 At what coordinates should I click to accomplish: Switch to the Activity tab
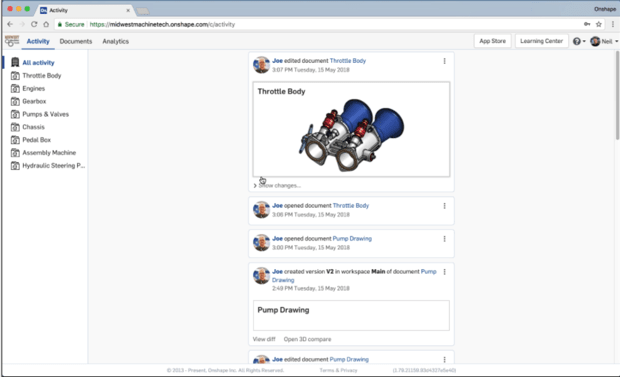tap(38, 41)
